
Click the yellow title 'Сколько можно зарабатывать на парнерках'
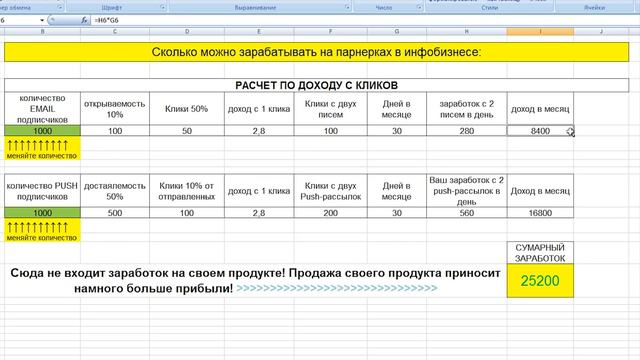point(316,52)
